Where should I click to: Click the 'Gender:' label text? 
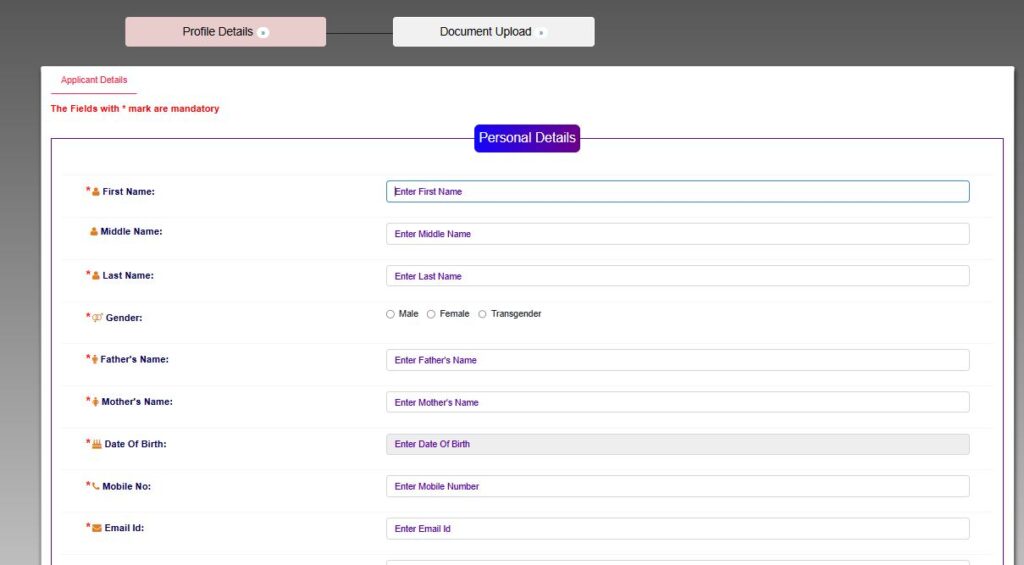[124, 318]
